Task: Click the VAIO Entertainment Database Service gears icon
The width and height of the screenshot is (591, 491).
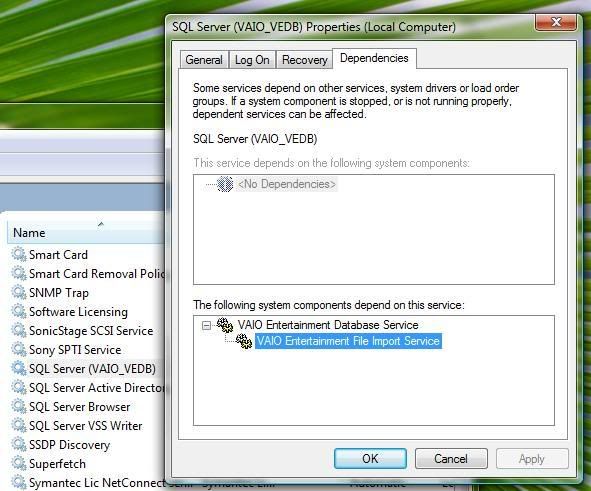Action: tap(225, 325)
